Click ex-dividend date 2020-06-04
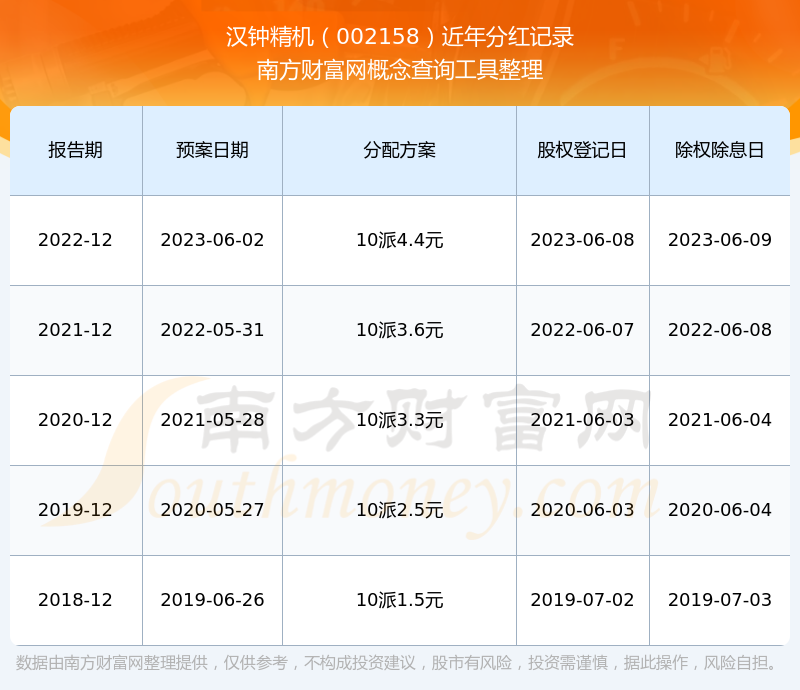 tap(719, 510)
